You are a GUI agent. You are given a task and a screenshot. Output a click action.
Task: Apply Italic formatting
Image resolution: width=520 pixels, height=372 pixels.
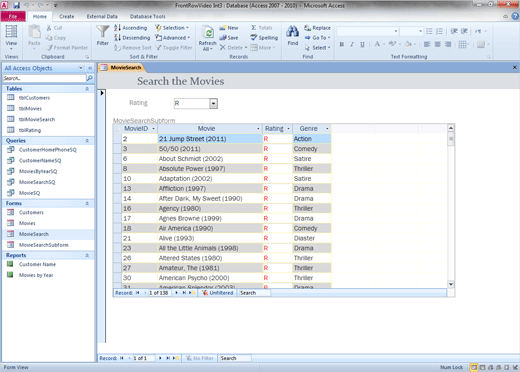[x=352, y=44]
